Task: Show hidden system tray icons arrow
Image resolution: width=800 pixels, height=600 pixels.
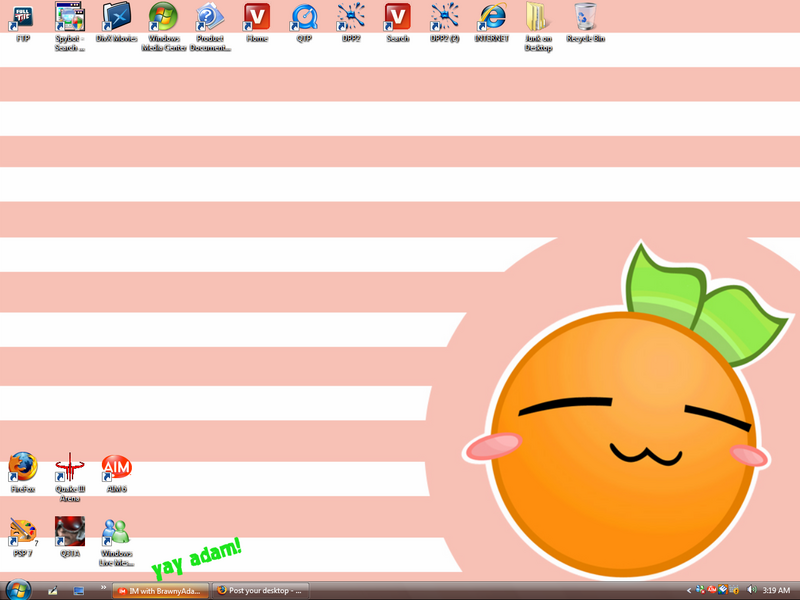Action: coord(688,591)
